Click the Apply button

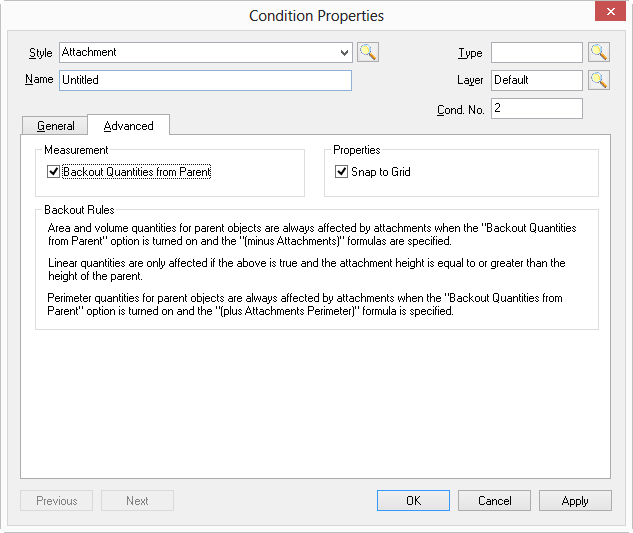pos(575,501)
